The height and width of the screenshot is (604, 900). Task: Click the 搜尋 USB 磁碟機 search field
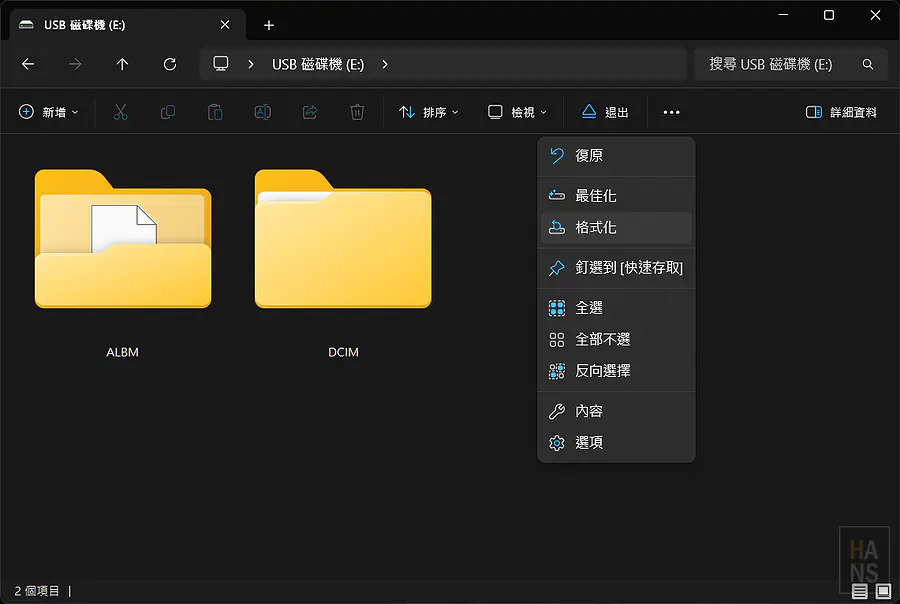click(x=780, y=64)
